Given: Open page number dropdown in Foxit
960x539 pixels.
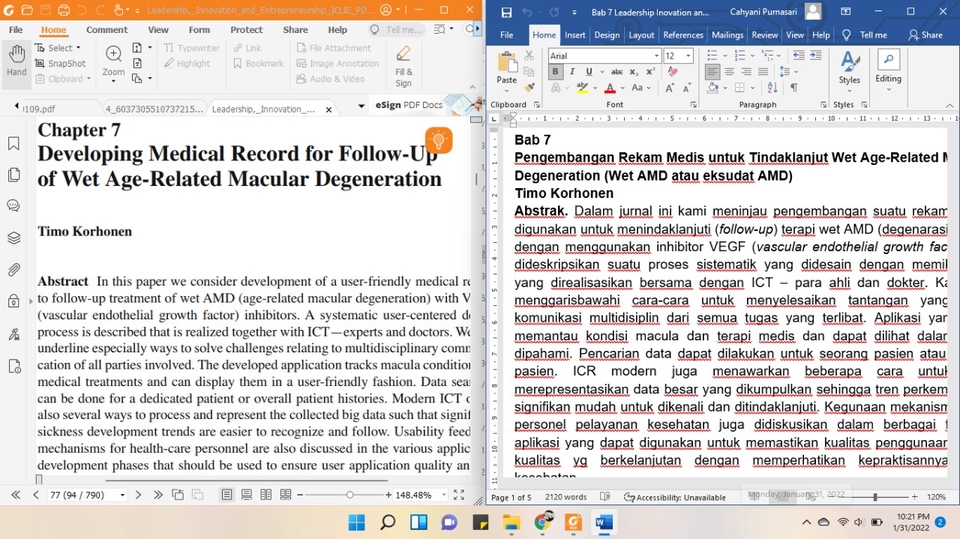Looking at the screenshot, I should click(x=122, y=494).
